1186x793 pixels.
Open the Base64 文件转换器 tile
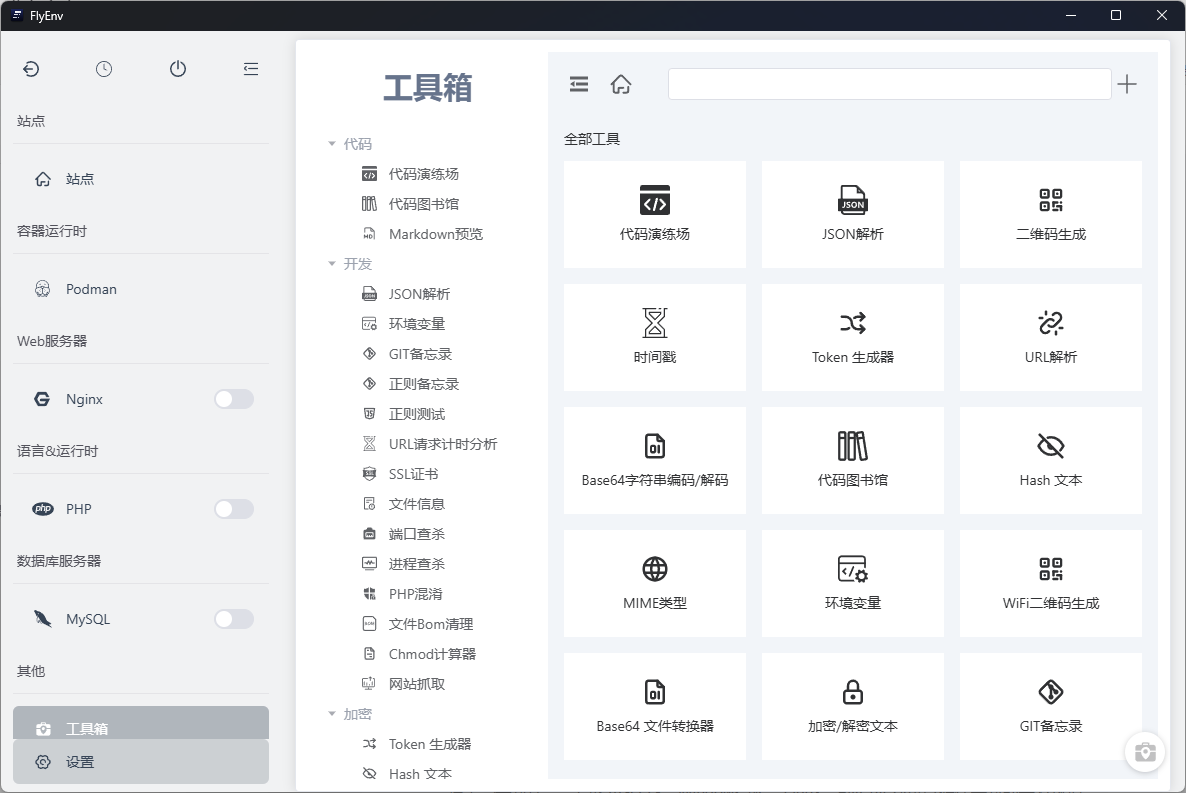pyautogui.click(x=654, y=706)
